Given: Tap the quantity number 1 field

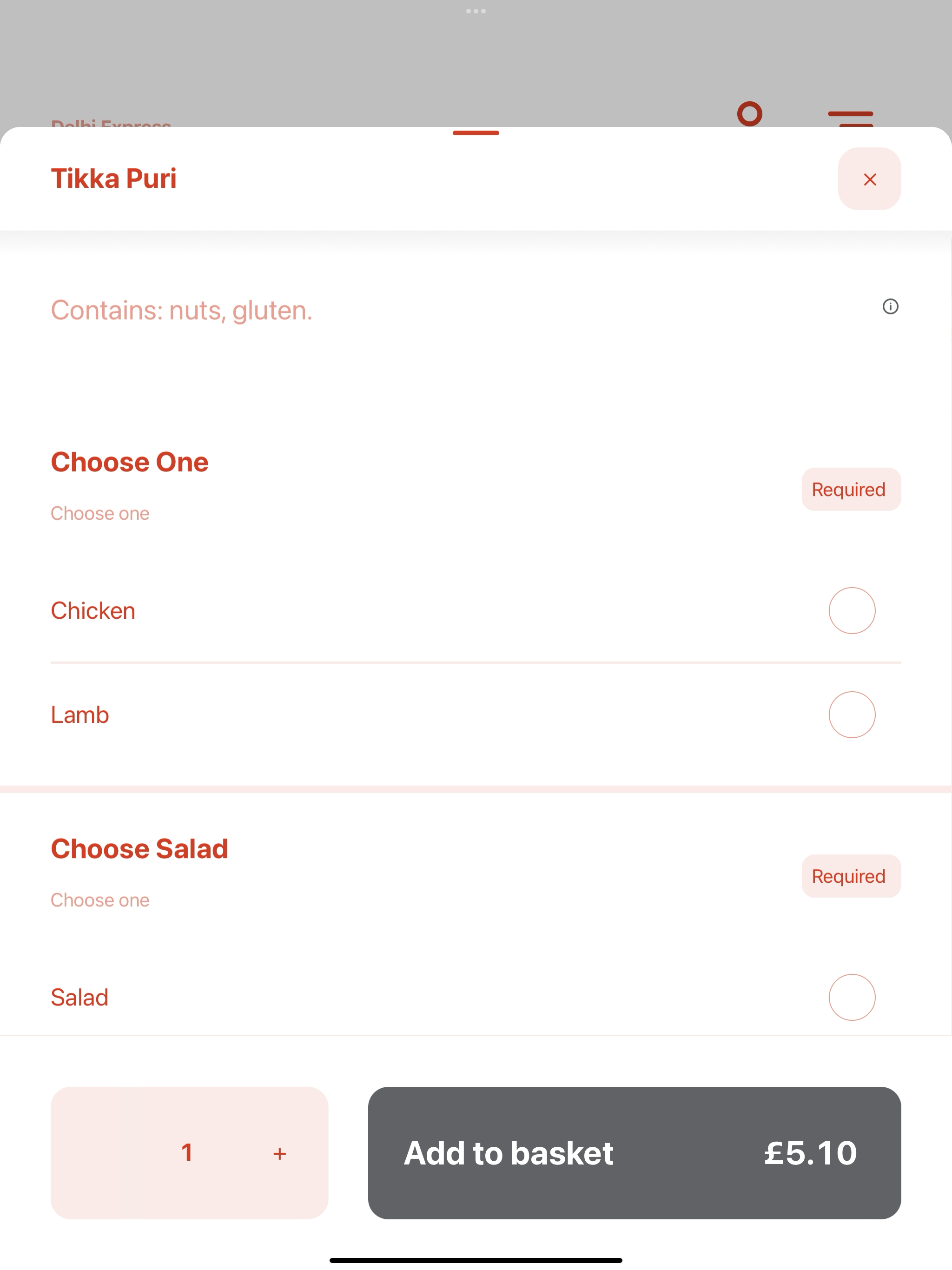Looking at the screenshot, I should (x=186, y=1153).
